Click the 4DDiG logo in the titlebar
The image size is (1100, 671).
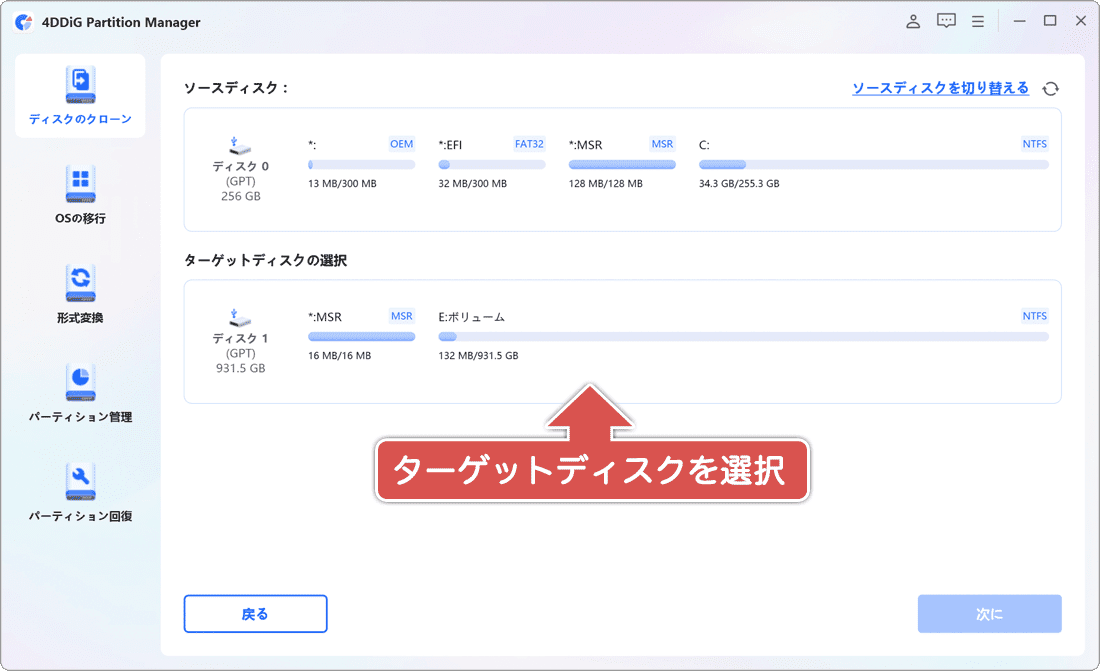click(24, 20)
